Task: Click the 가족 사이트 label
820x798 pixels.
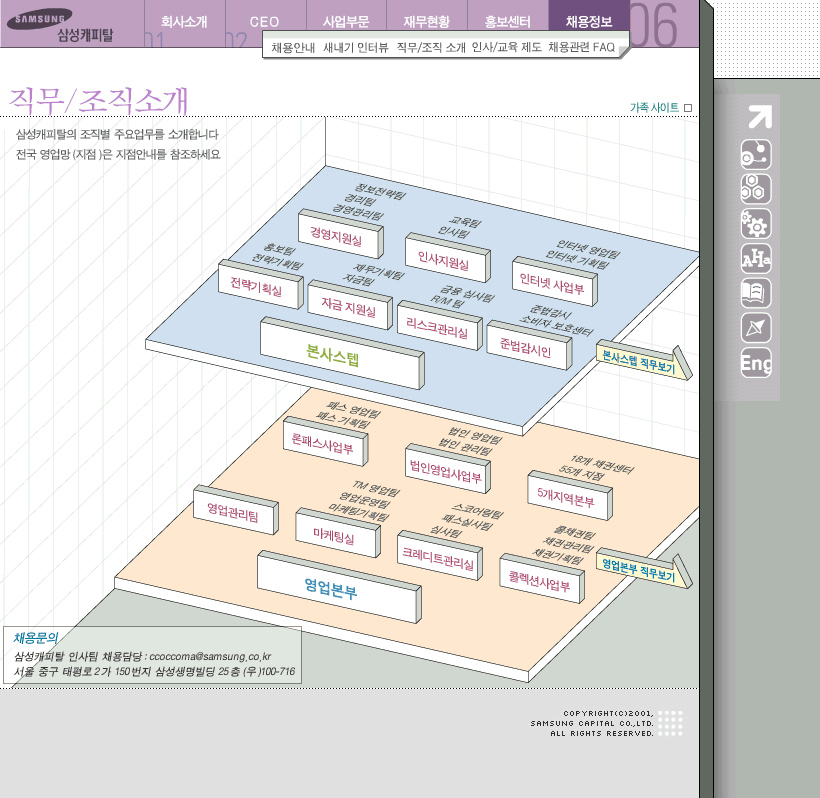Action: tap(654, 108)
